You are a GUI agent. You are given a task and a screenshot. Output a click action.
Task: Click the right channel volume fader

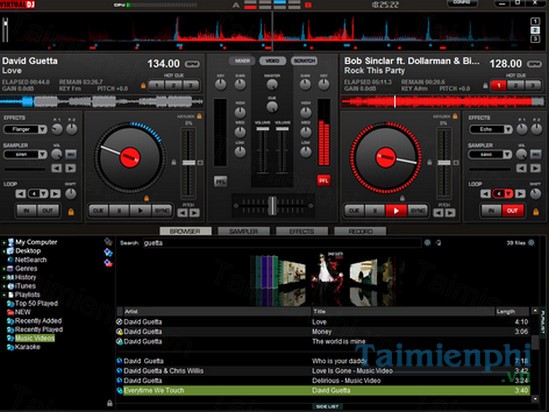[x=282, y=129]
